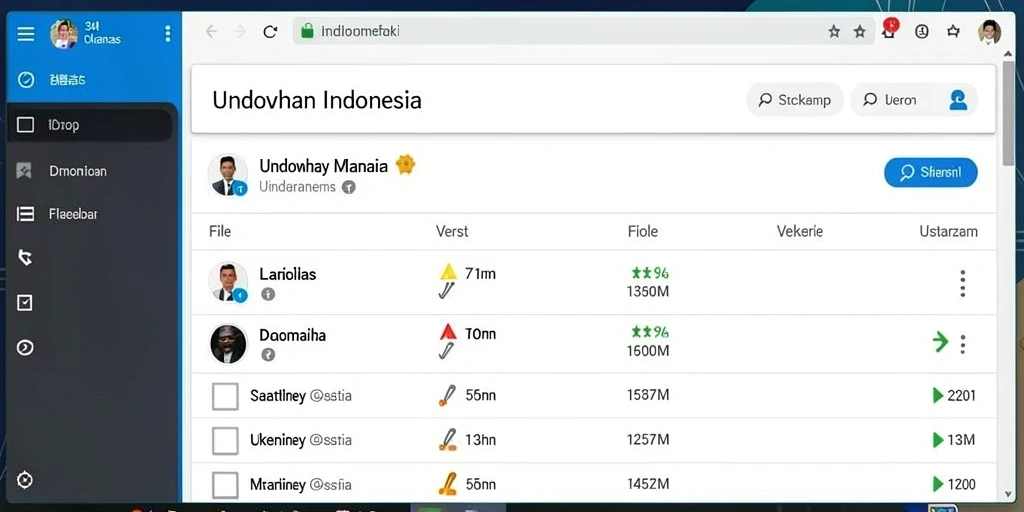
Task: Click the second star in address bar
Action: click(860, 31)
